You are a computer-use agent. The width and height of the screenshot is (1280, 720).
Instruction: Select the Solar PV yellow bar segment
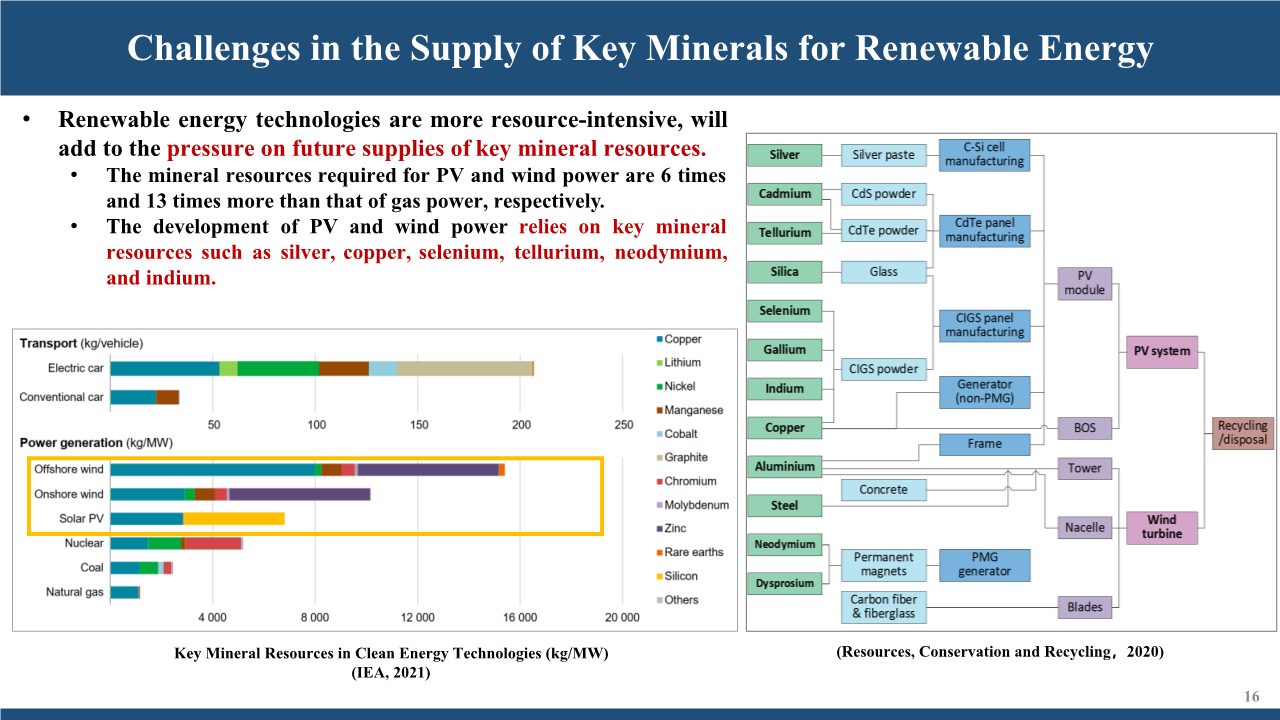coord(234,519)
